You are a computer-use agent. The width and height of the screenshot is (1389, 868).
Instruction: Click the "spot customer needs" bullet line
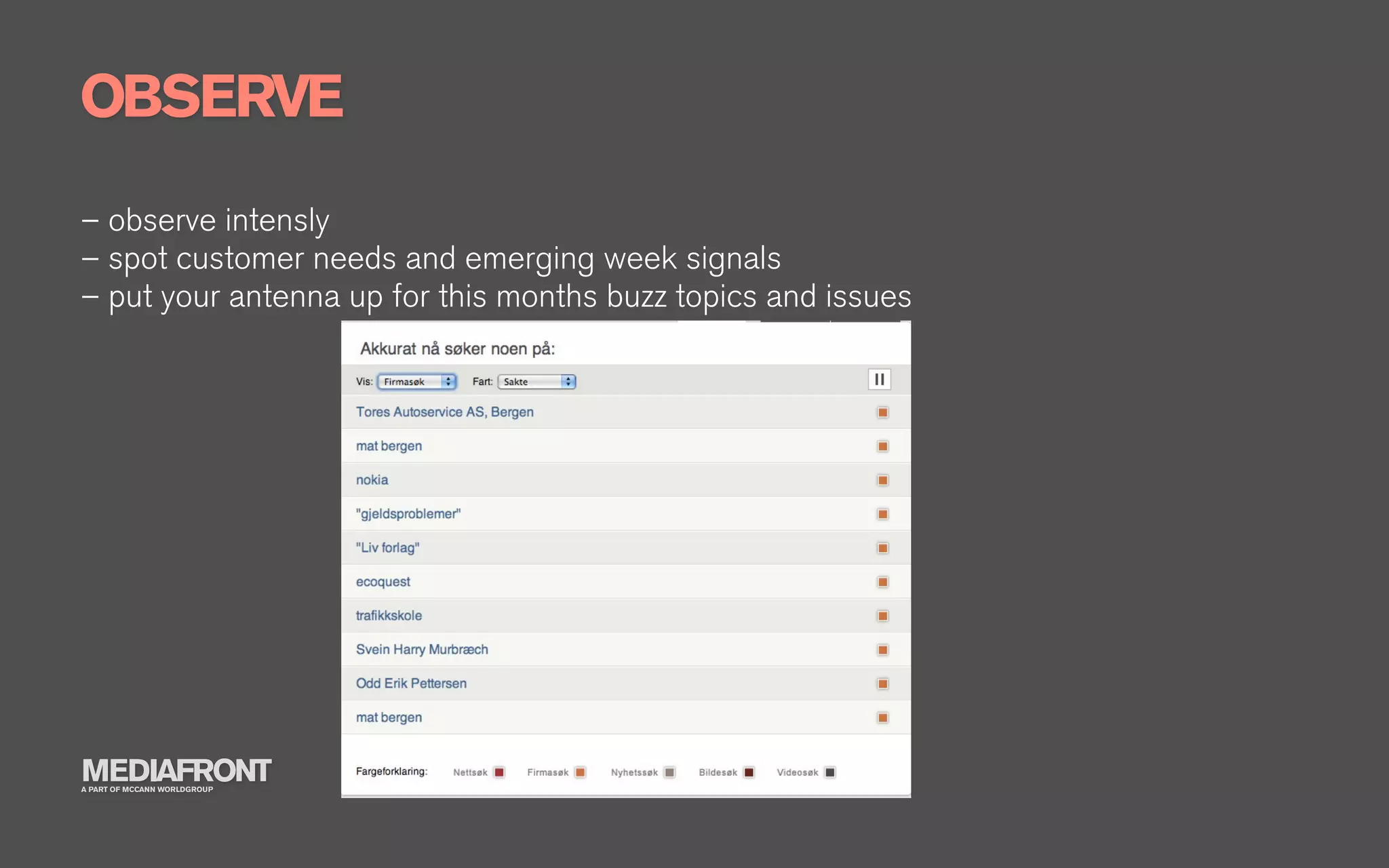[431, 259]
